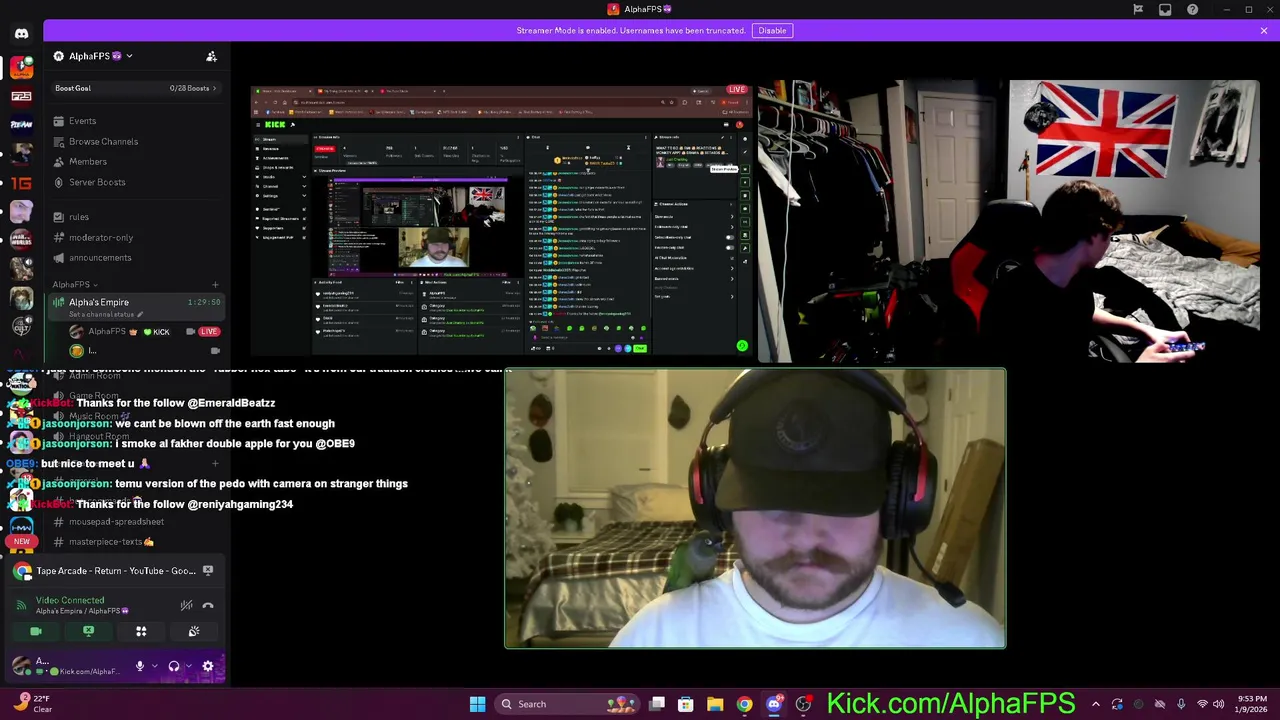Click the Union Jack webcam tile
The image size is (1280, 720).
pyautogui.click(x=1009, y=221)
